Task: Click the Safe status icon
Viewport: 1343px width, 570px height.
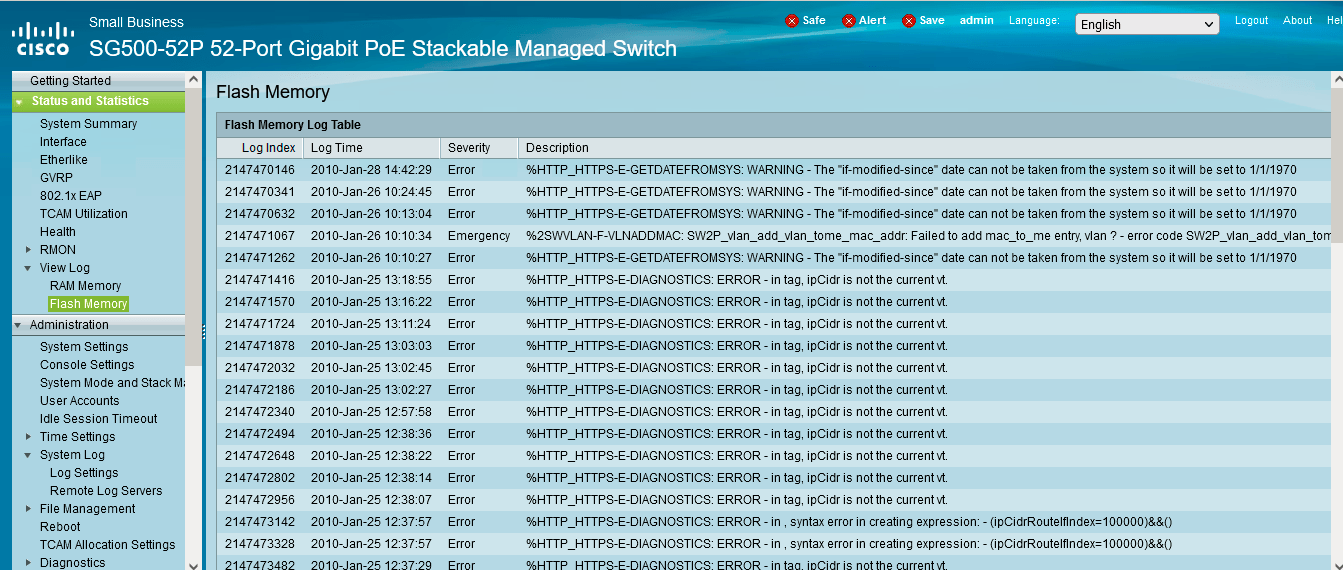Action: point(792,21)
